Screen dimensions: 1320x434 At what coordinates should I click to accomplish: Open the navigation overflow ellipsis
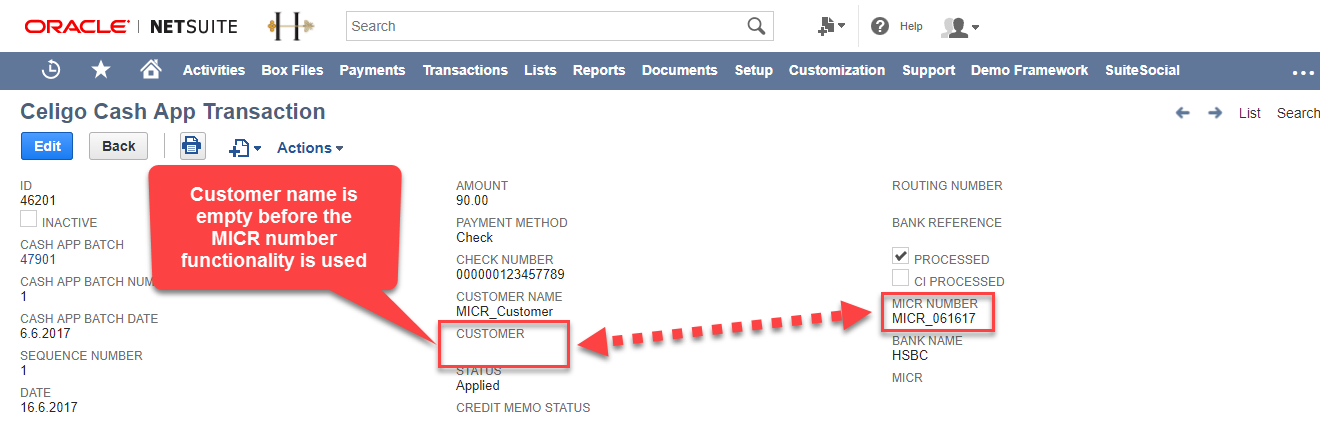coord(1302,72)
